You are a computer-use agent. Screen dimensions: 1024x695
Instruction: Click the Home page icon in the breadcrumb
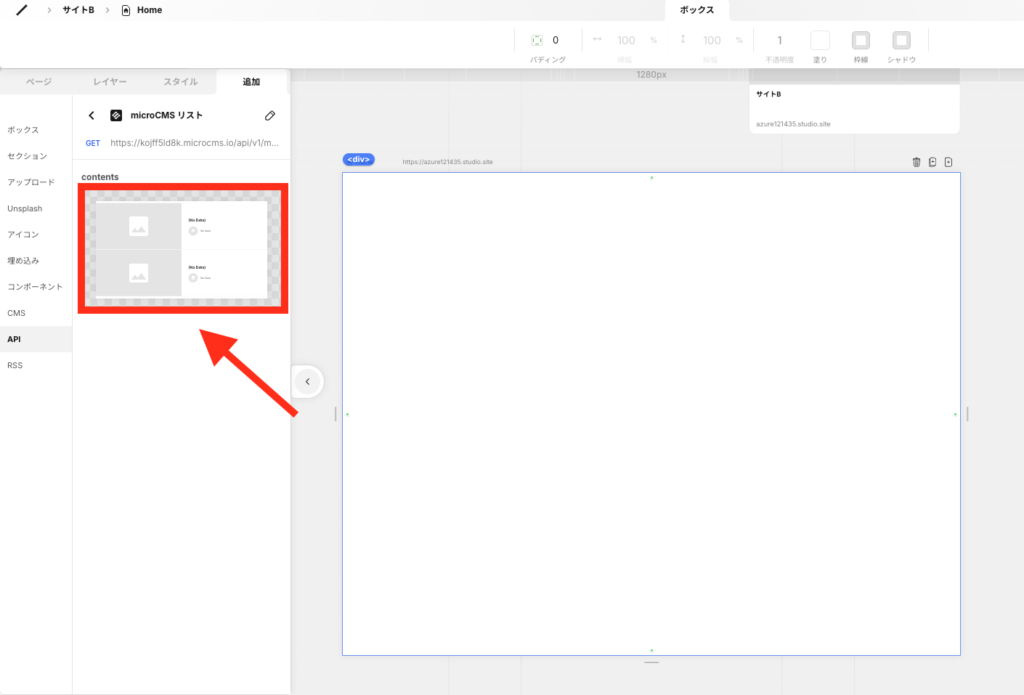125,10
